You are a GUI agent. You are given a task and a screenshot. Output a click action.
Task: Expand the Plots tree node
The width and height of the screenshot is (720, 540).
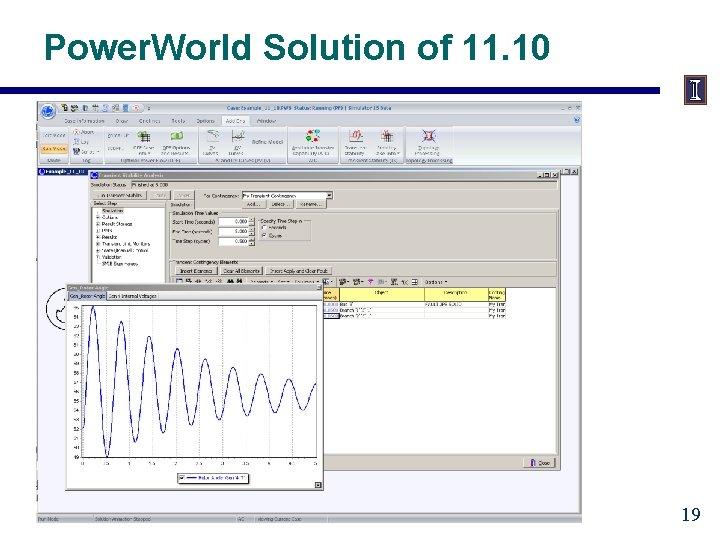click(x=97, y=231)
